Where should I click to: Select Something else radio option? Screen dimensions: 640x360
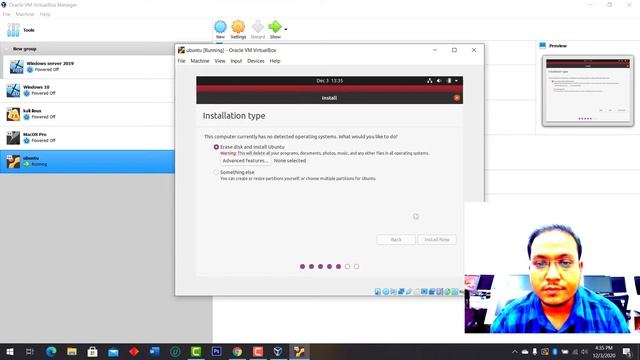[x=216, y=172]
